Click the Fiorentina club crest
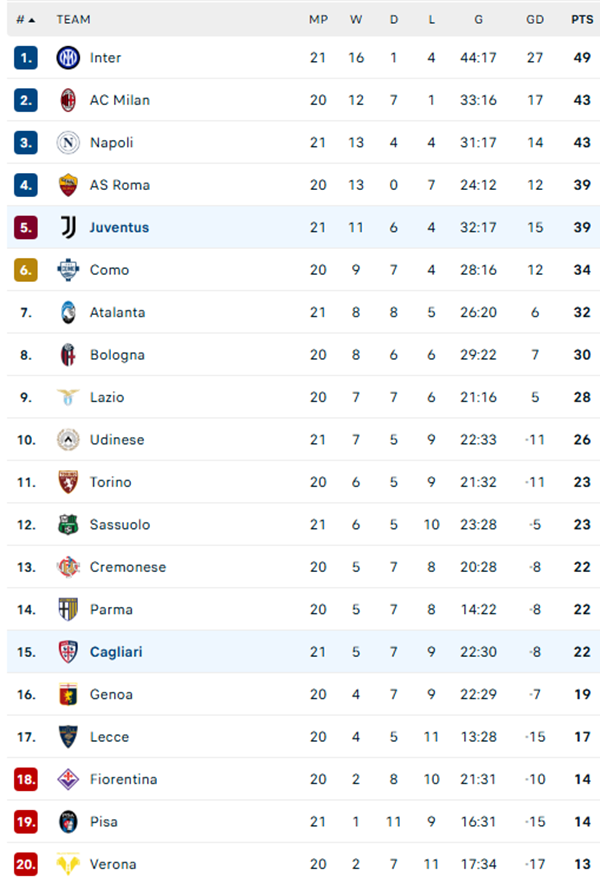Viewport: 600px width, 882px height. click(x=66, y=779)
